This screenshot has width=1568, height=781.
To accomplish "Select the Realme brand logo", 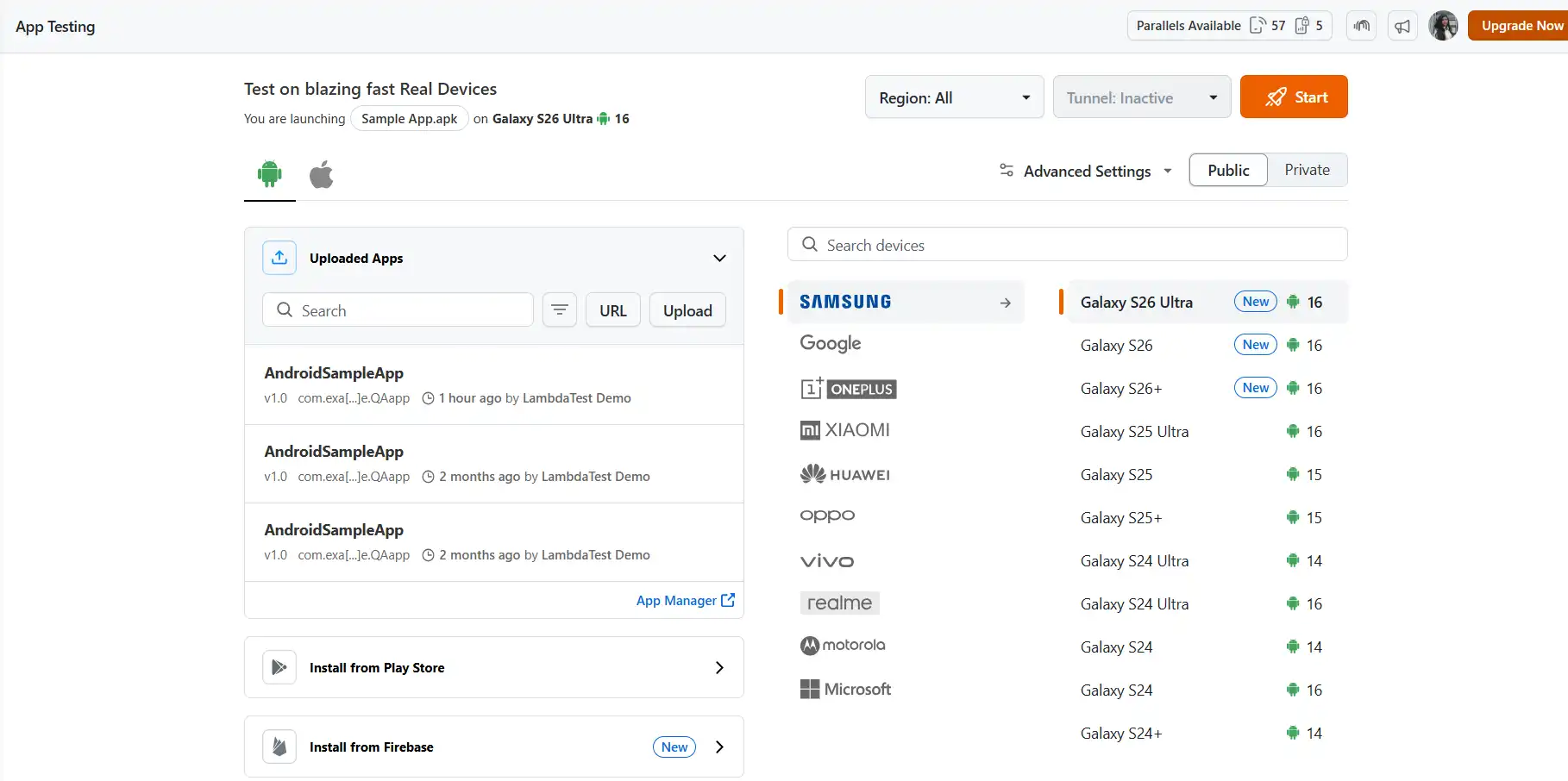I will point(840,603).
